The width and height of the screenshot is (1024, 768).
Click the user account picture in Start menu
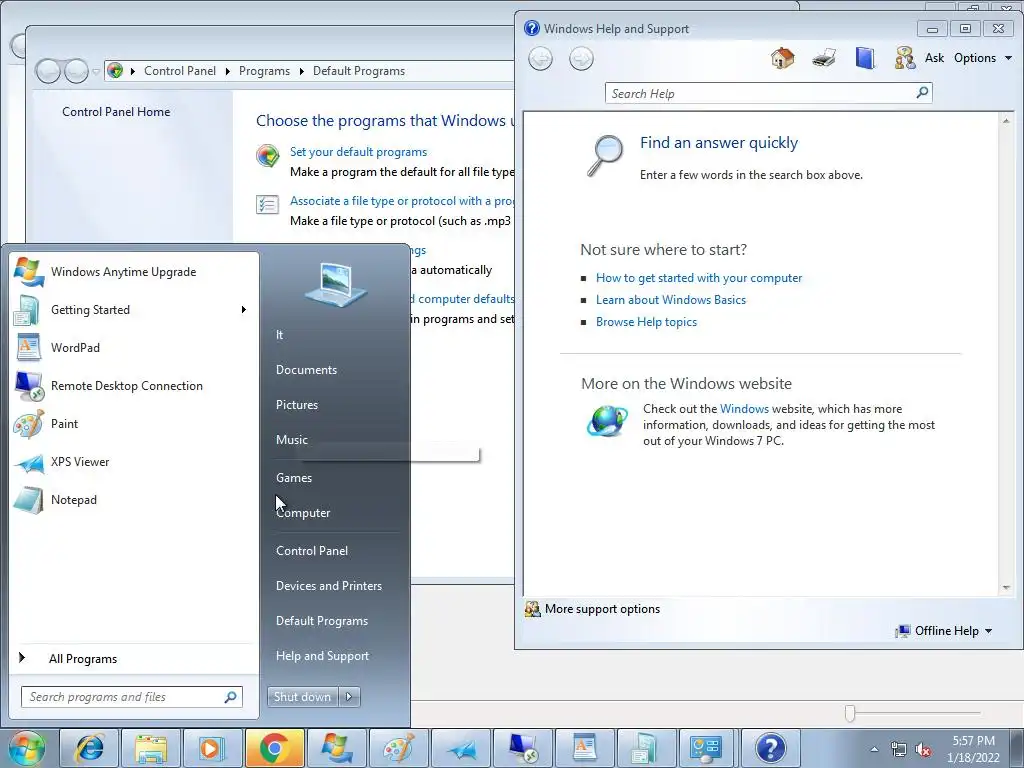pos(336,285)
